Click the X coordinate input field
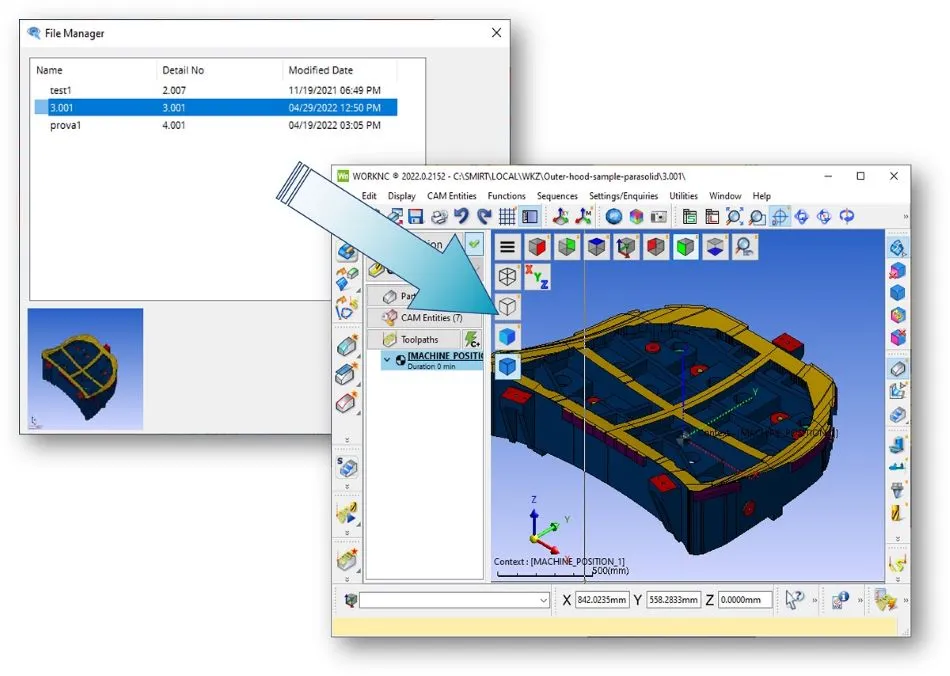 (x=602, y=600)
